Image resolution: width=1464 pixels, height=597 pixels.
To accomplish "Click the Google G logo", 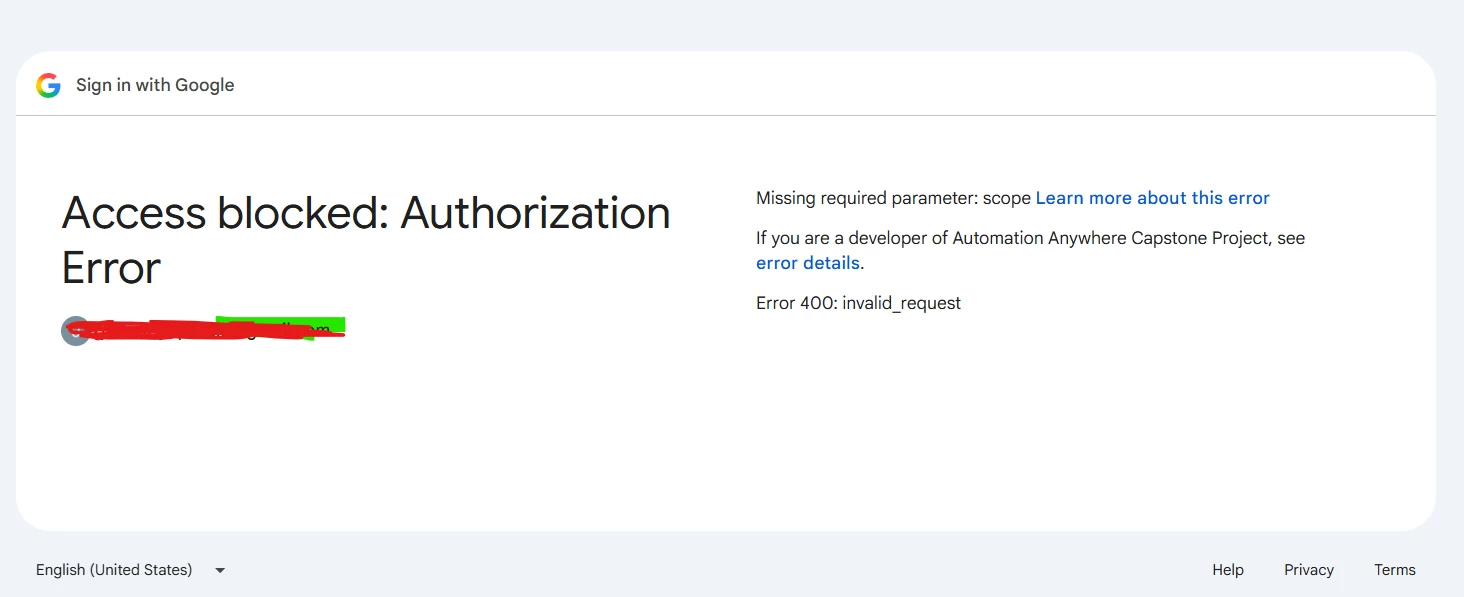I will click(x=48, y=86).
